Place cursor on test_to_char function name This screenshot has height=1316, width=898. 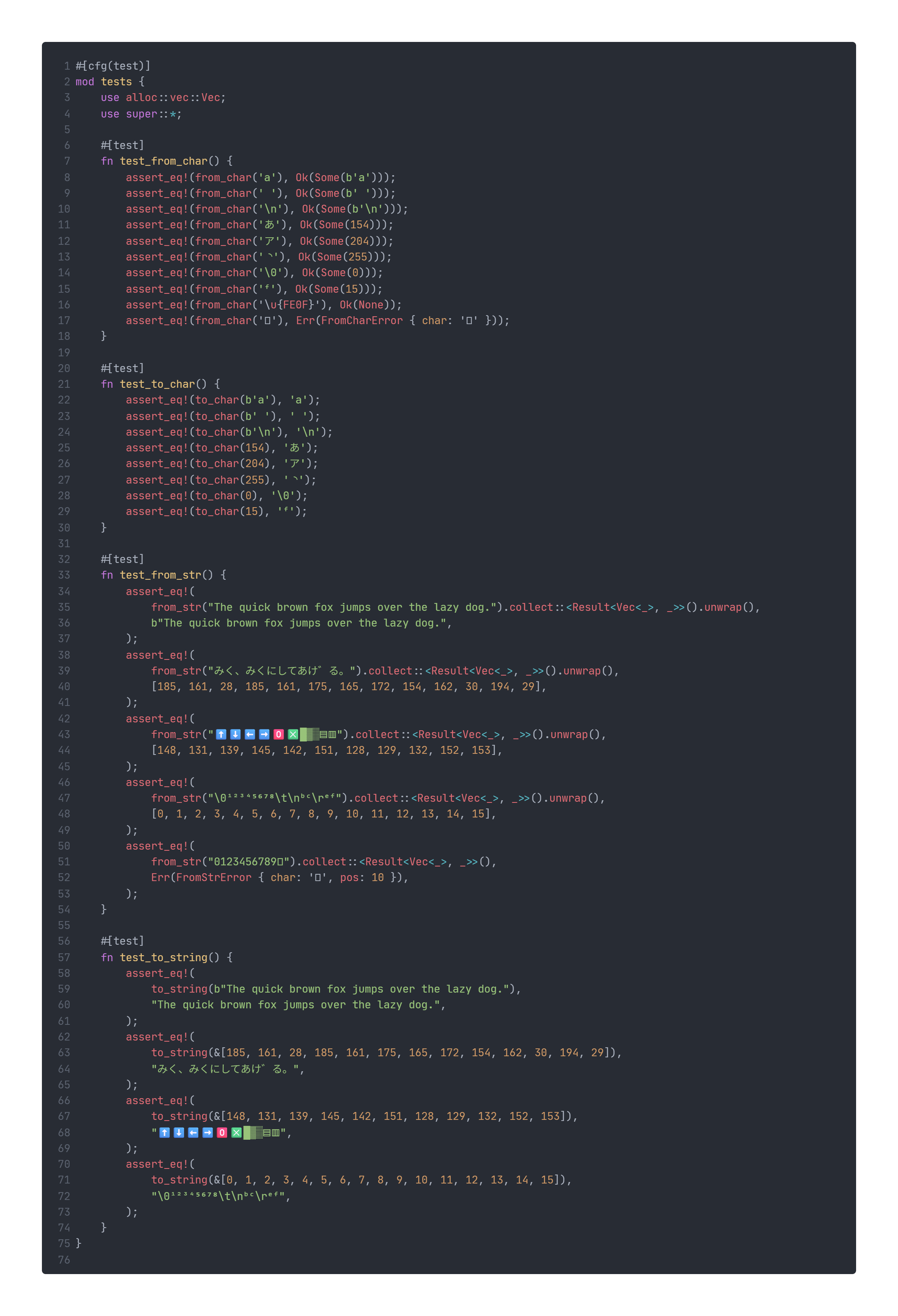coord(157,384)
